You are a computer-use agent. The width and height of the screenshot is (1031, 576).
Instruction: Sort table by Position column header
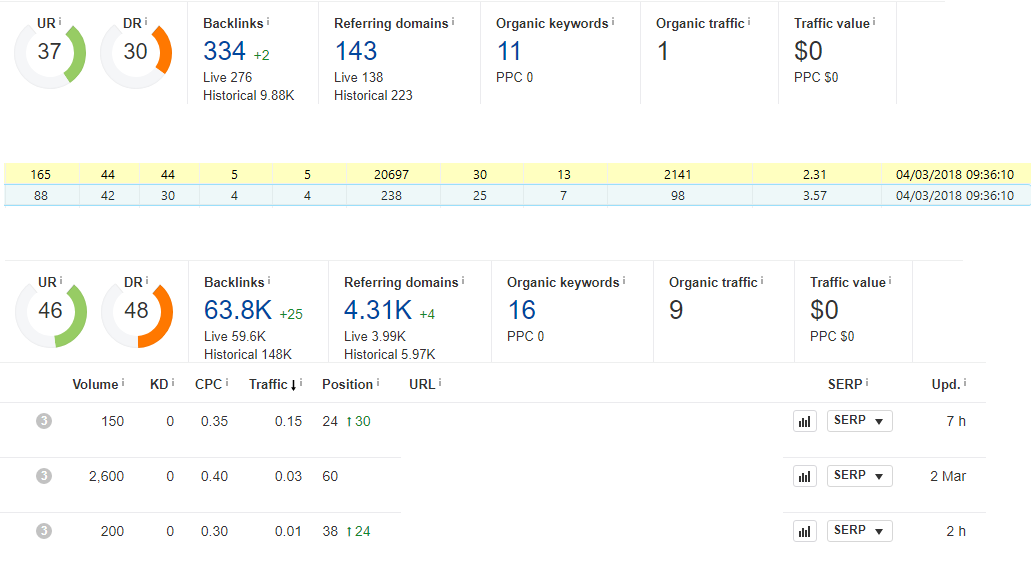tap(347, 385)
